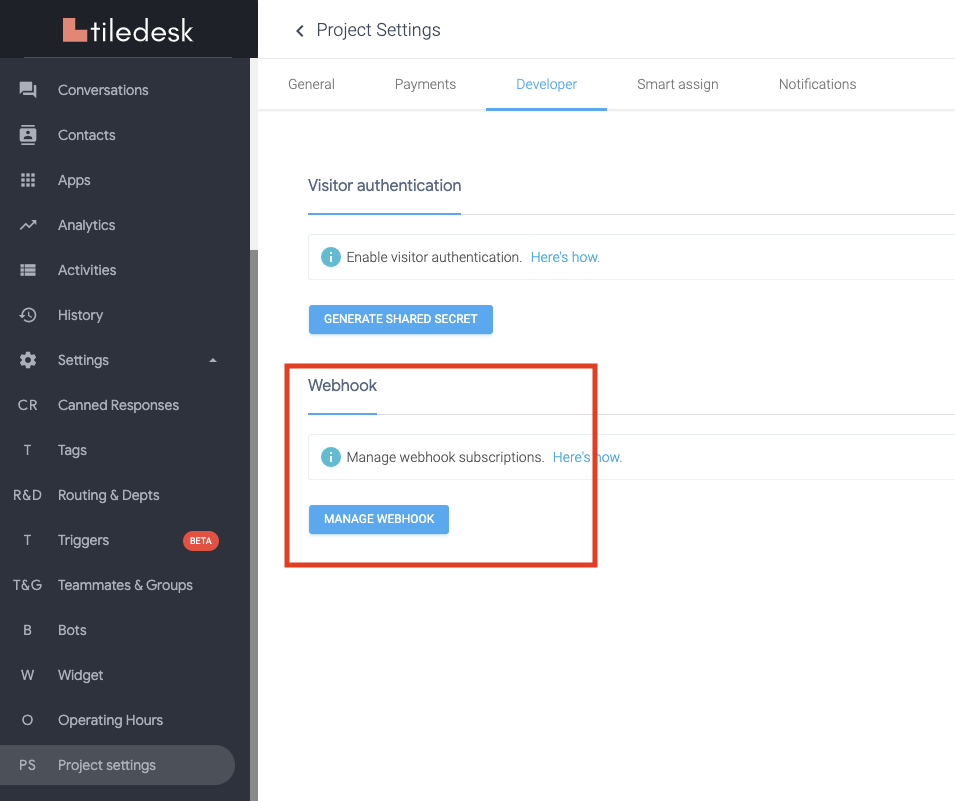Go to the Notifications tab
This screenshot has height=801, width=955.
(x=817, y=84)
